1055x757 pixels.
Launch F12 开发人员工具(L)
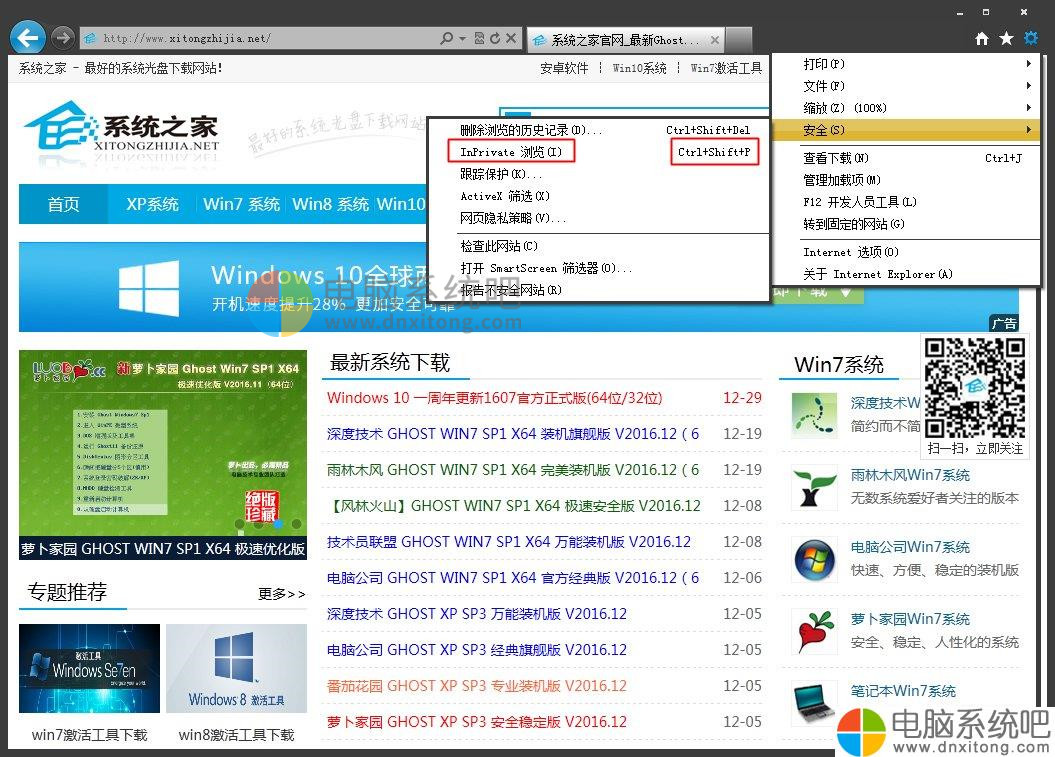tap(907, 202)
